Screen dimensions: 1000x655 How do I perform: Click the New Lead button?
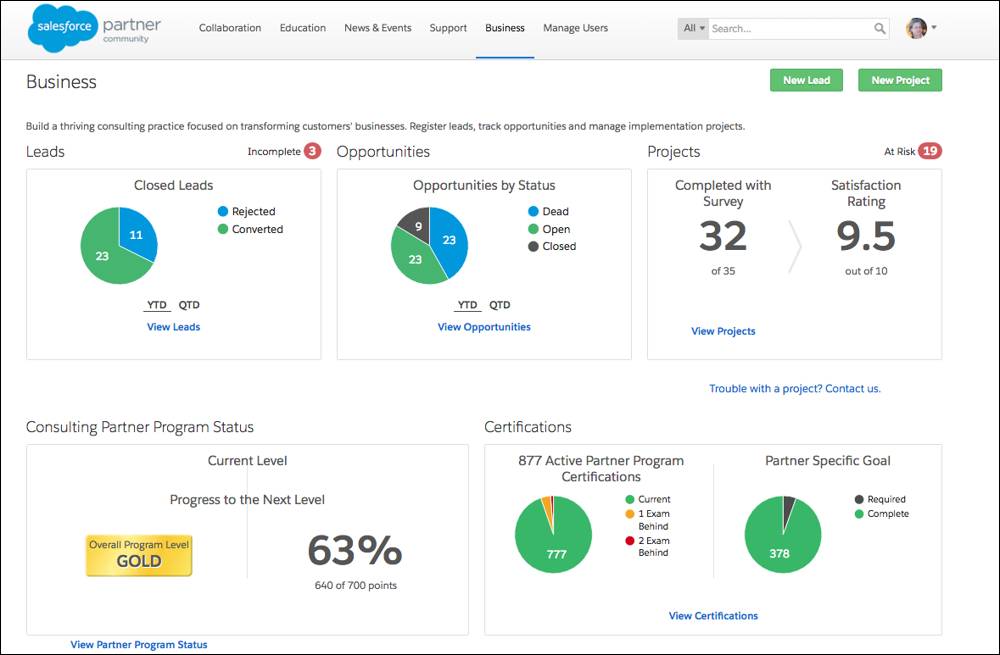806,80
